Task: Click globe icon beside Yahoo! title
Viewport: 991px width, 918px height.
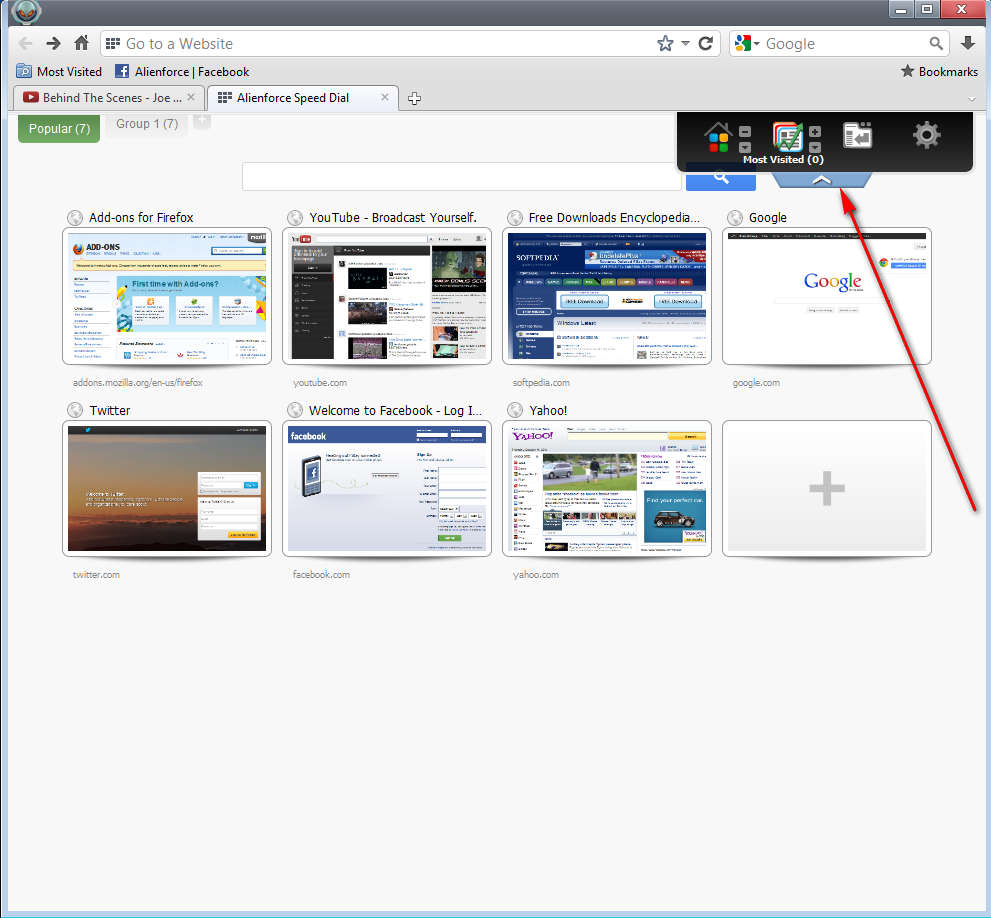Action: (x=515, y=410)
